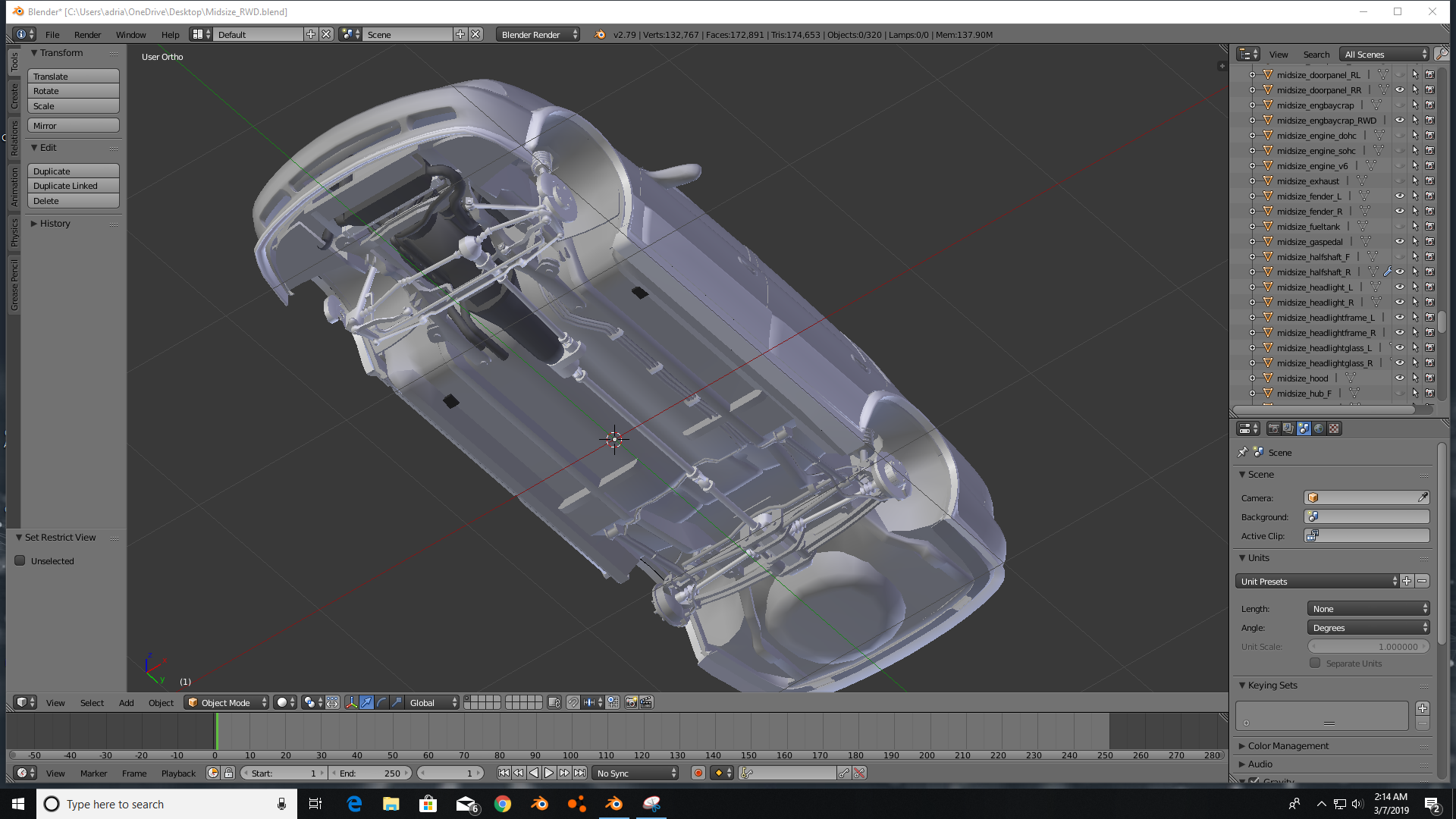Toggle visibility of midsize_headlightframe_R
1456x819 pixels.
point(1400,332)
